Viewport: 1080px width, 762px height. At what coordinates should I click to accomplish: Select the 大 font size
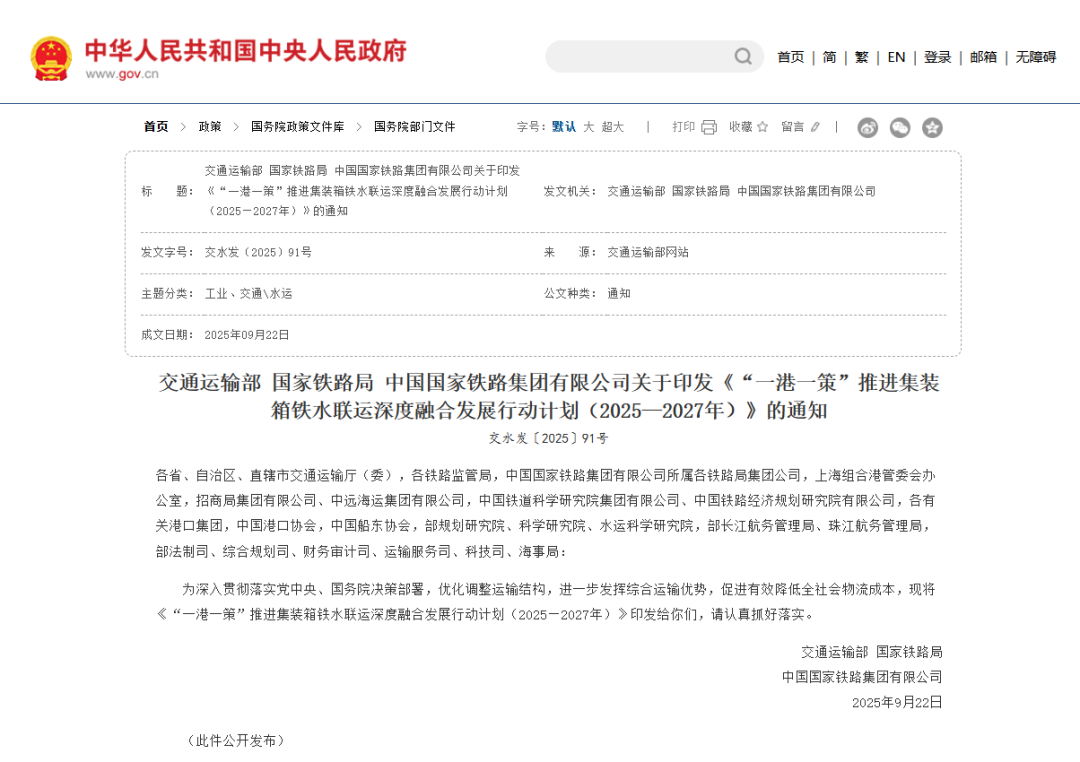pyautogui.click(x=589, y=127)
